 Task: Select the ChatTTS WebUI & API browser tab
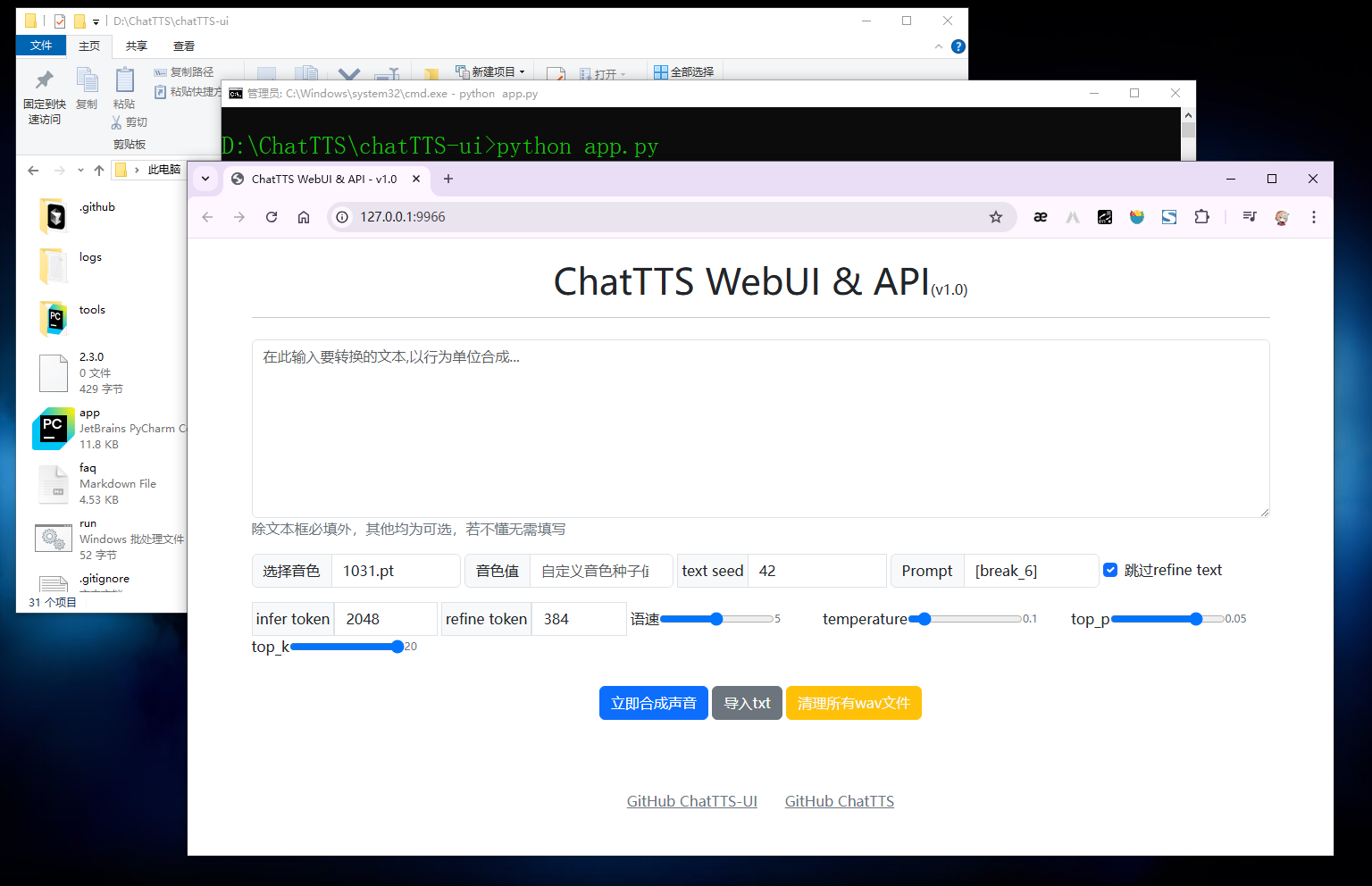point(326,179)
